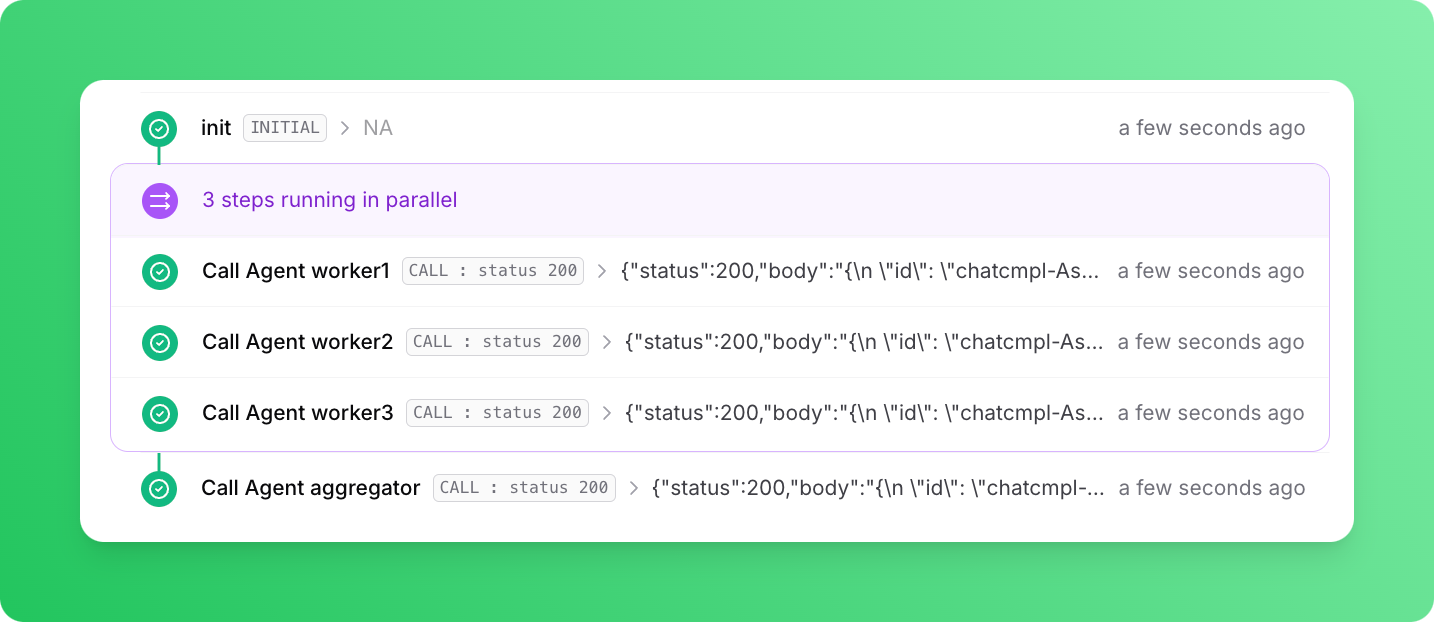Expand the Call Agent worker3 output chevron
The height and width of the screenshot is (622, 1434).
[606, 413]
